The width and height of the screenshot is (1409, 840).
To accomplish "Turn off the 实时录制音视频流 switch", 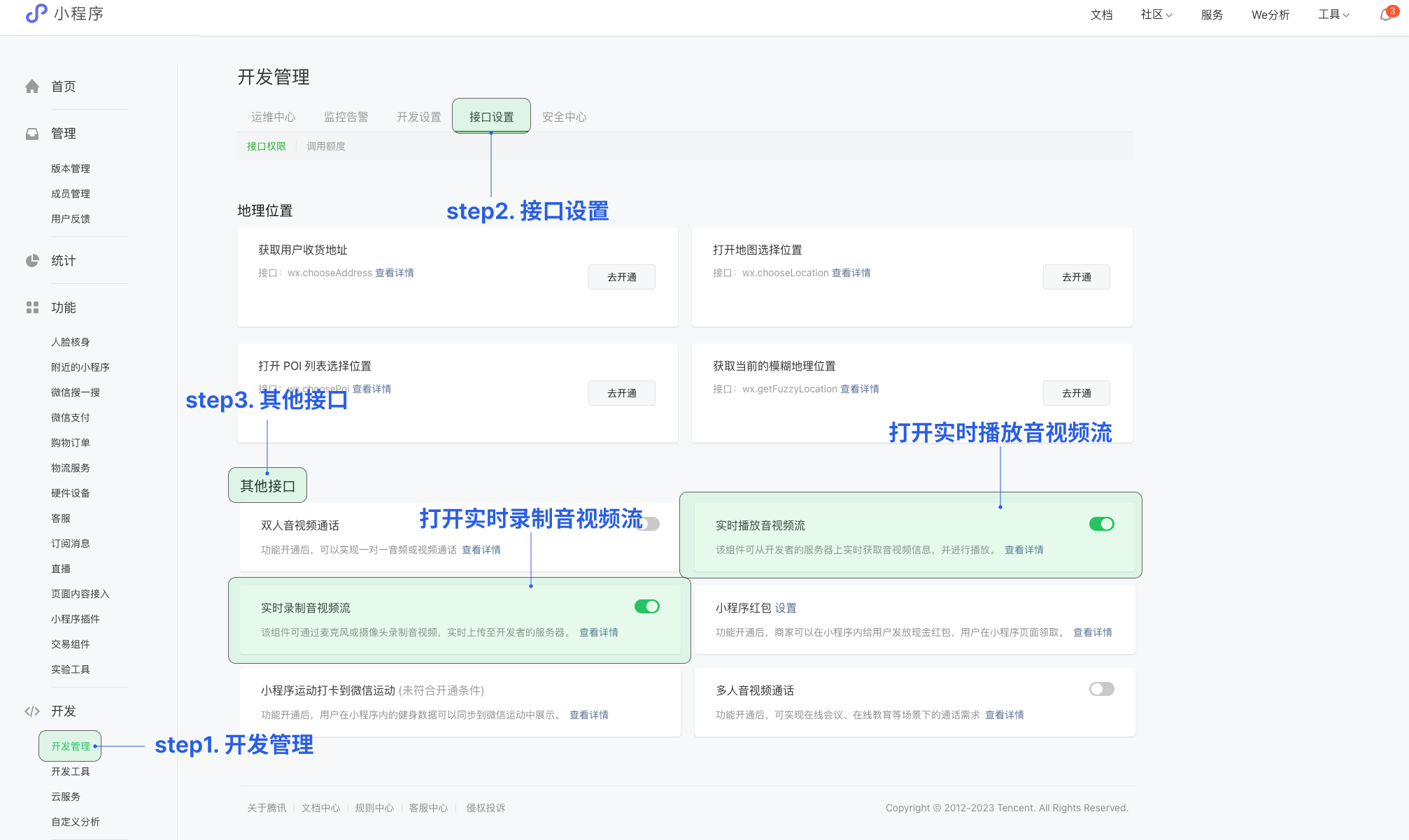I will 646,606.
